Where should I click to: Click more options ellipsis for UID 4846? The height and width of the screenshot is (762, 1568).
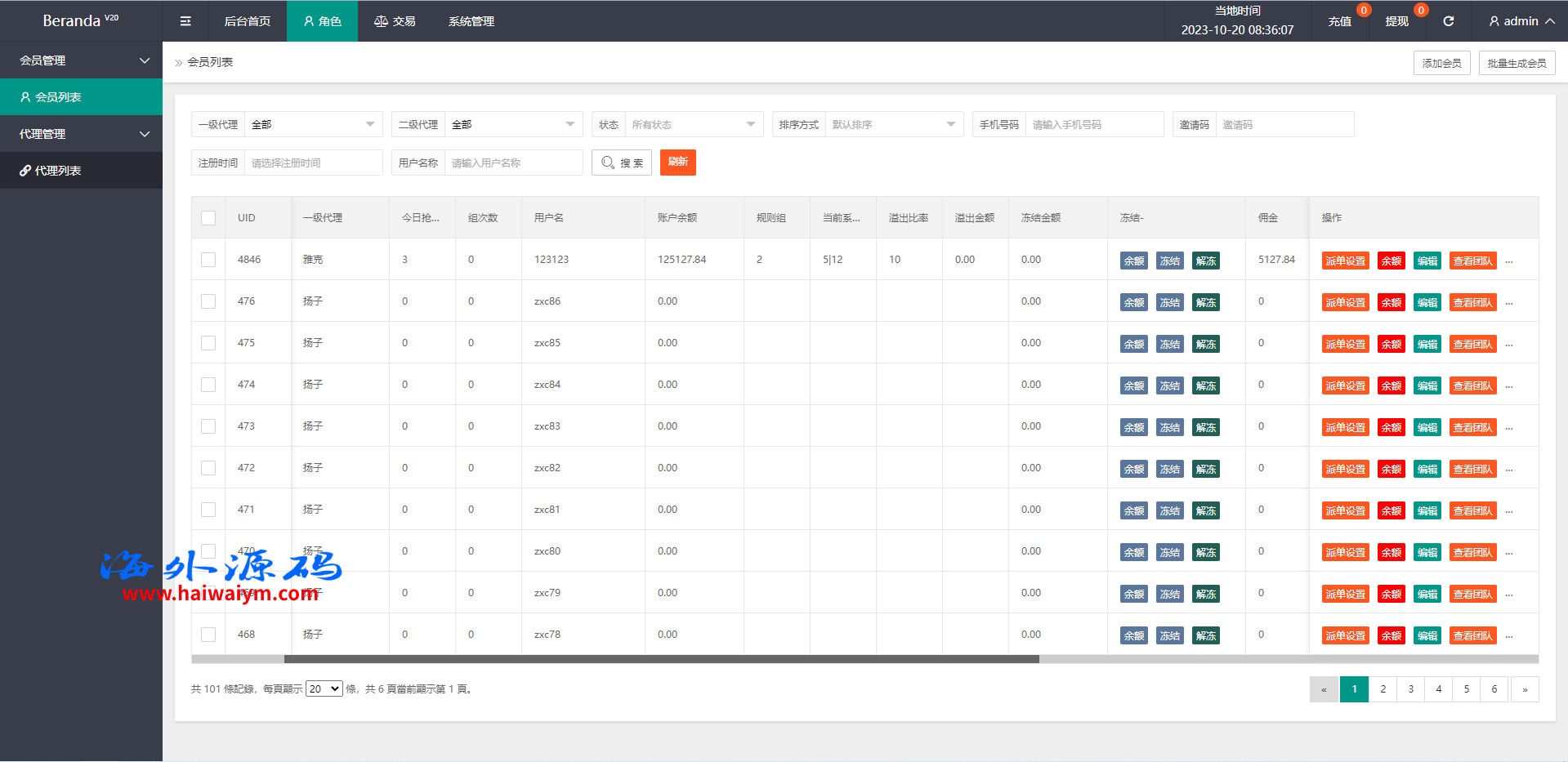click(1509, 261)
